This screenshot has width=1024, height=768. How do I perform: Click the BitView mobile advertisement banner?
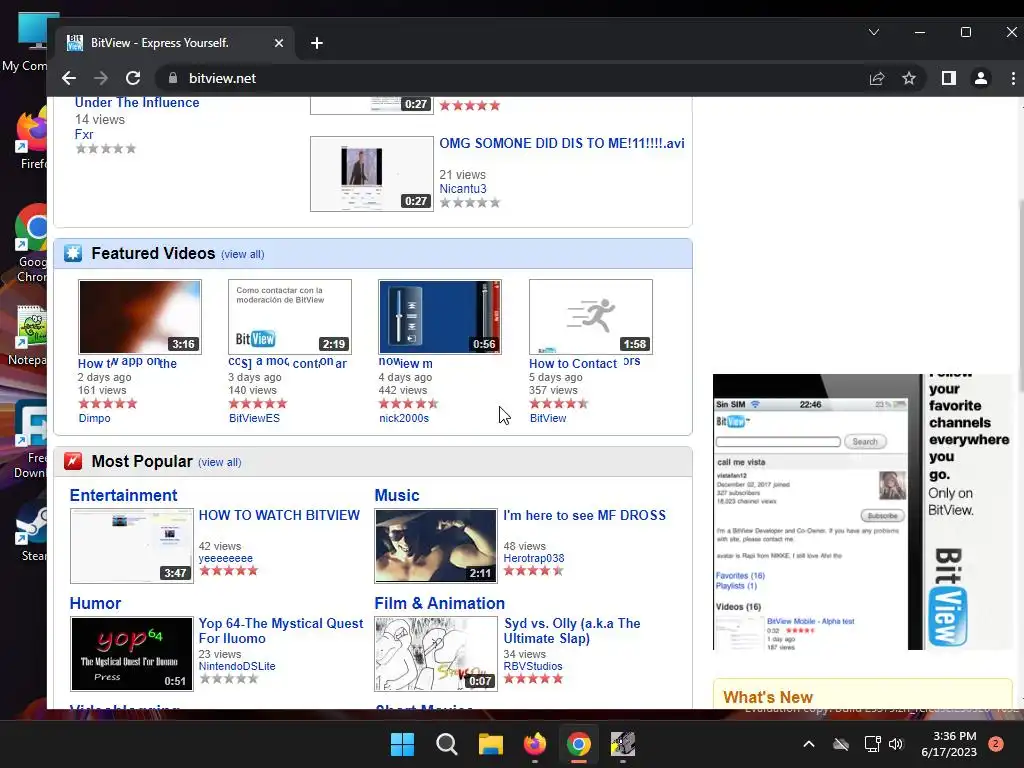pos(863,511)
